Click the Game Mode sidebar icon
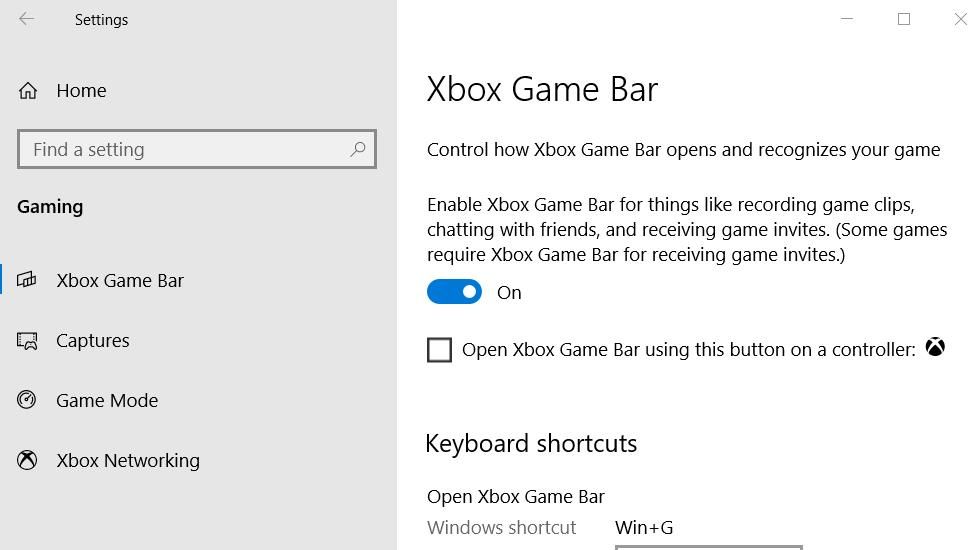Image resolution: width=977 pixels, height=550 pixels. [27, 400]
